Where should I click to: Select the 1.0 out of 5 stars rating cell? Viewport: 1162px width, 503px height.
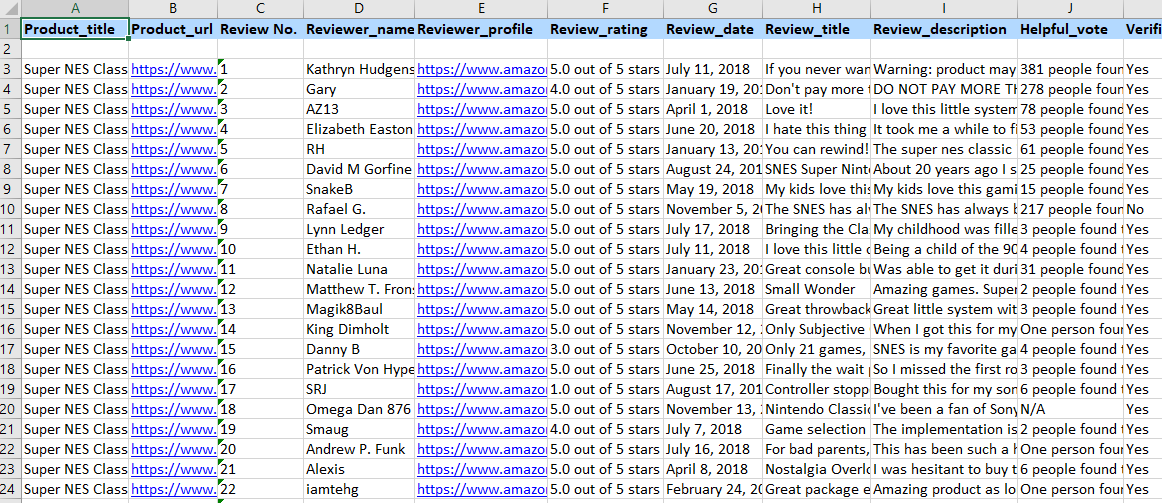(x=605, y=389)
